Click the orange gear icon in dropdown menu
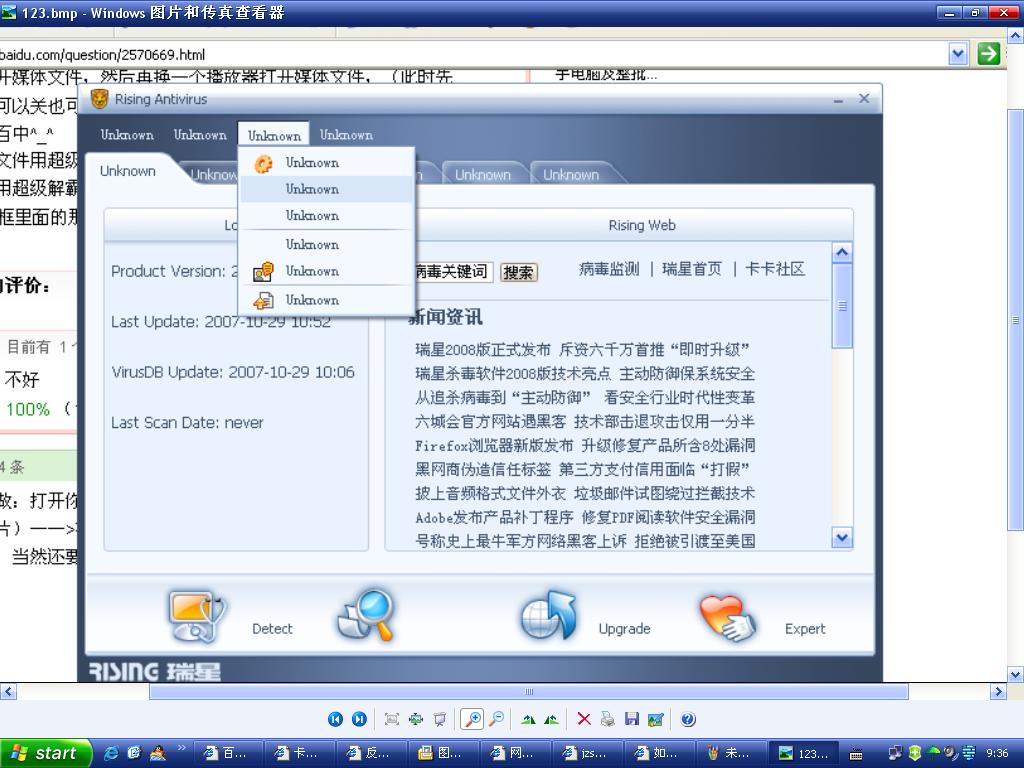1024x768 pixels. [x=263, y=163]
